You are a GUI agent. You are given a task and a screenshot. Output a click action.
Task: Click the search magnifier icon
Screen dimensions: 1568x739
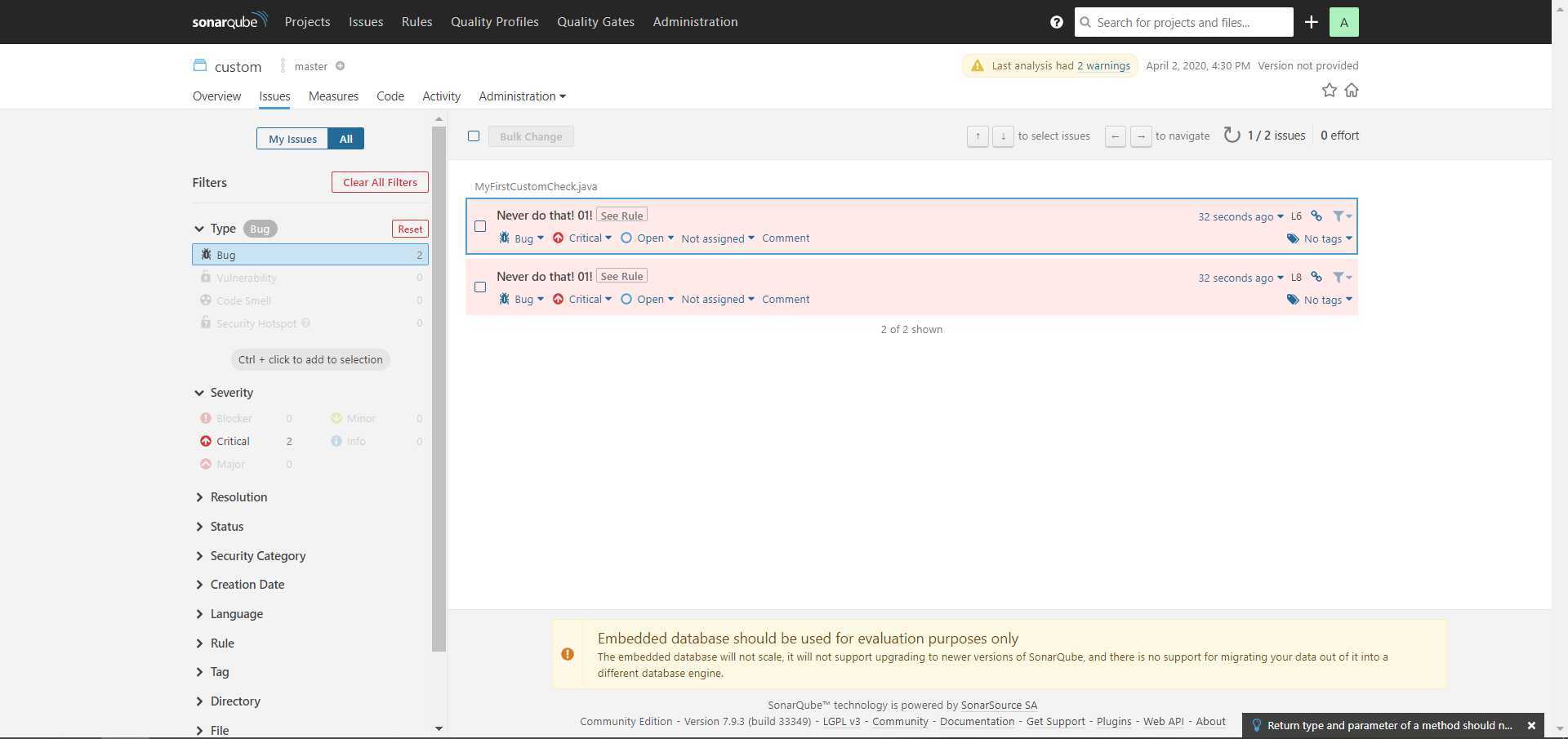click(1085, 22)
